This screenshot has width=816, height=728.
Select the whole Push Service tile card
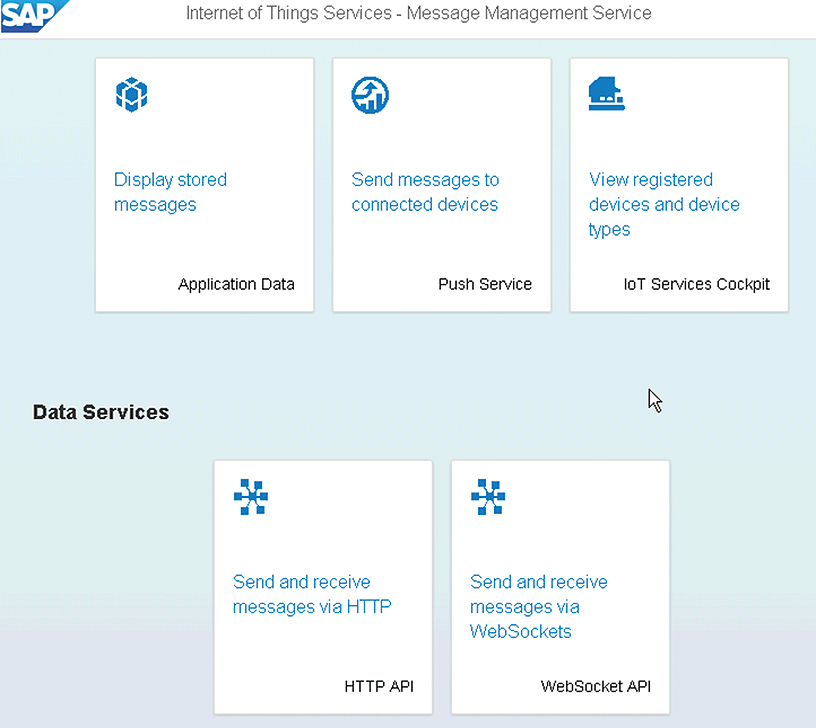pyautogui.click(x=441, y=240)
